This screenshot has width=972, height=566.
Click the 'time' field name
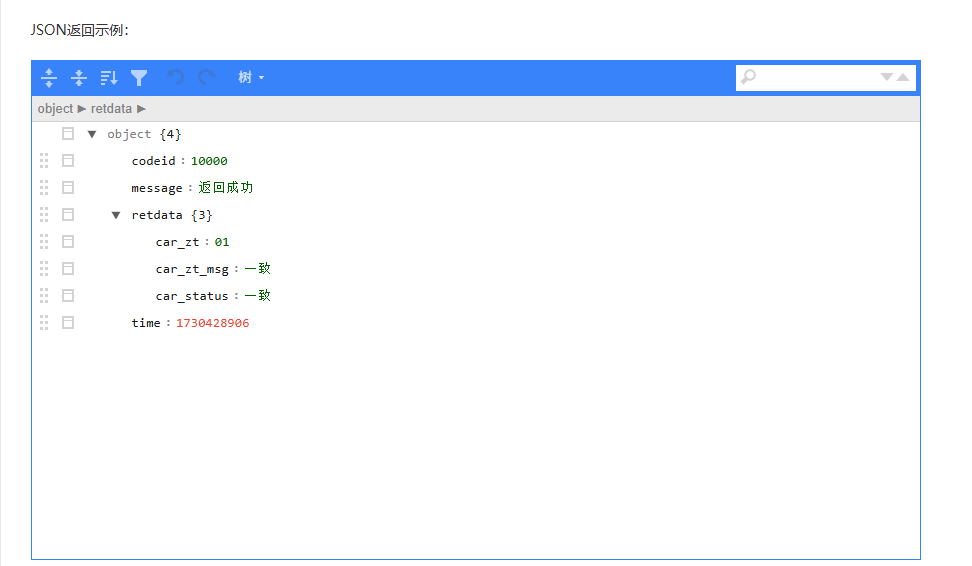pos(146,323)
